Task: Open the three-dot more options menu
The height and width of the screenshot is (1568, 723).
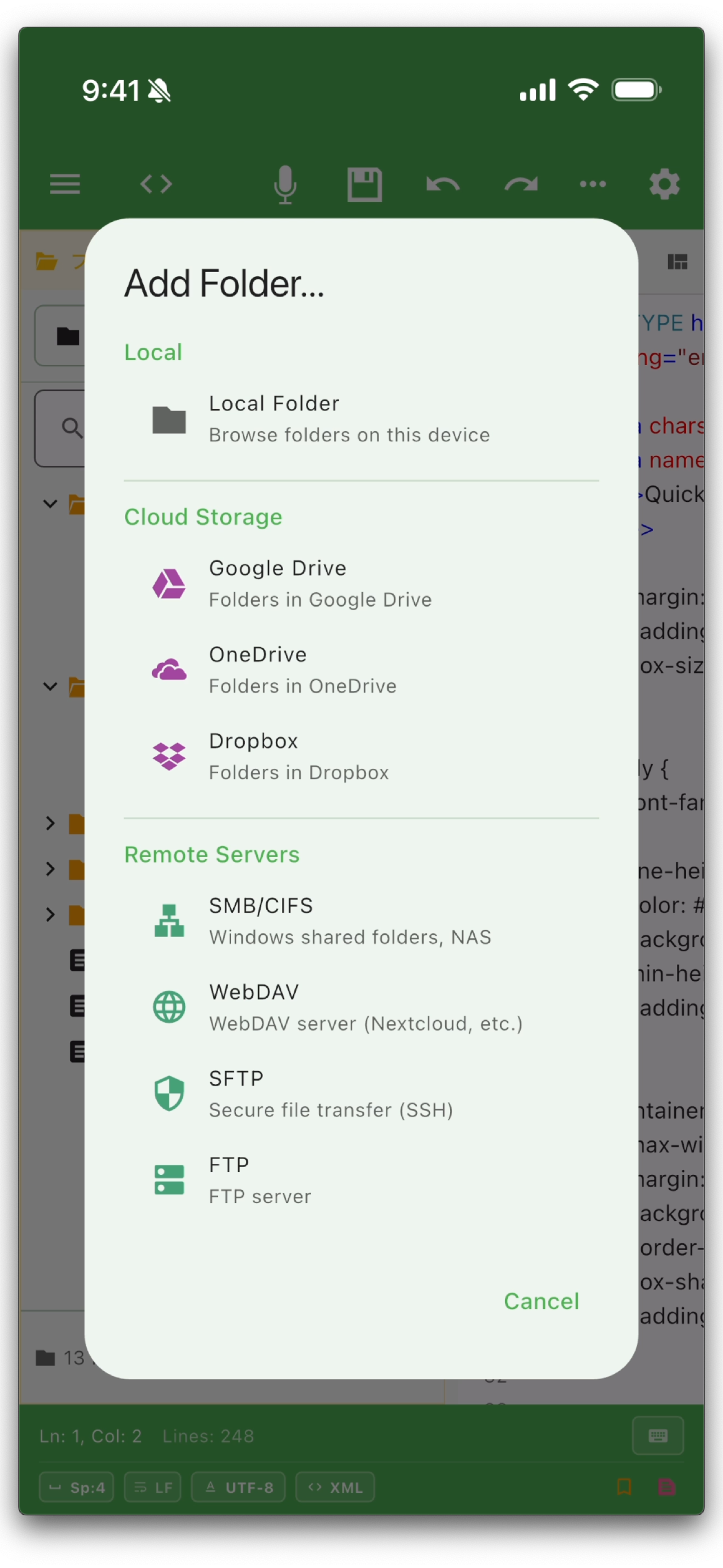Action: pos(593,184)
